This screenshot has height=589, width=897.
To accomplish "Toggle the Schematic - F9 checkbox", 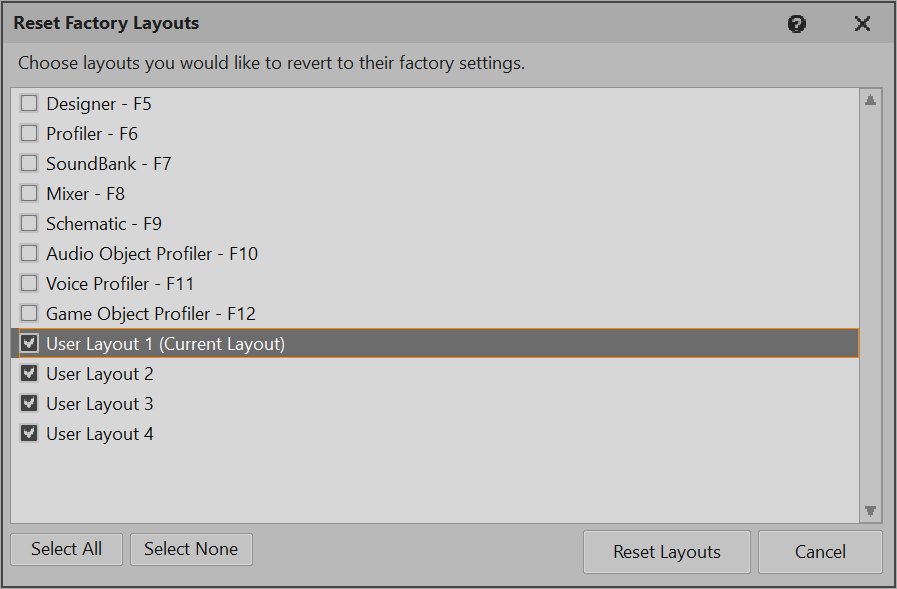I will 29,223.
